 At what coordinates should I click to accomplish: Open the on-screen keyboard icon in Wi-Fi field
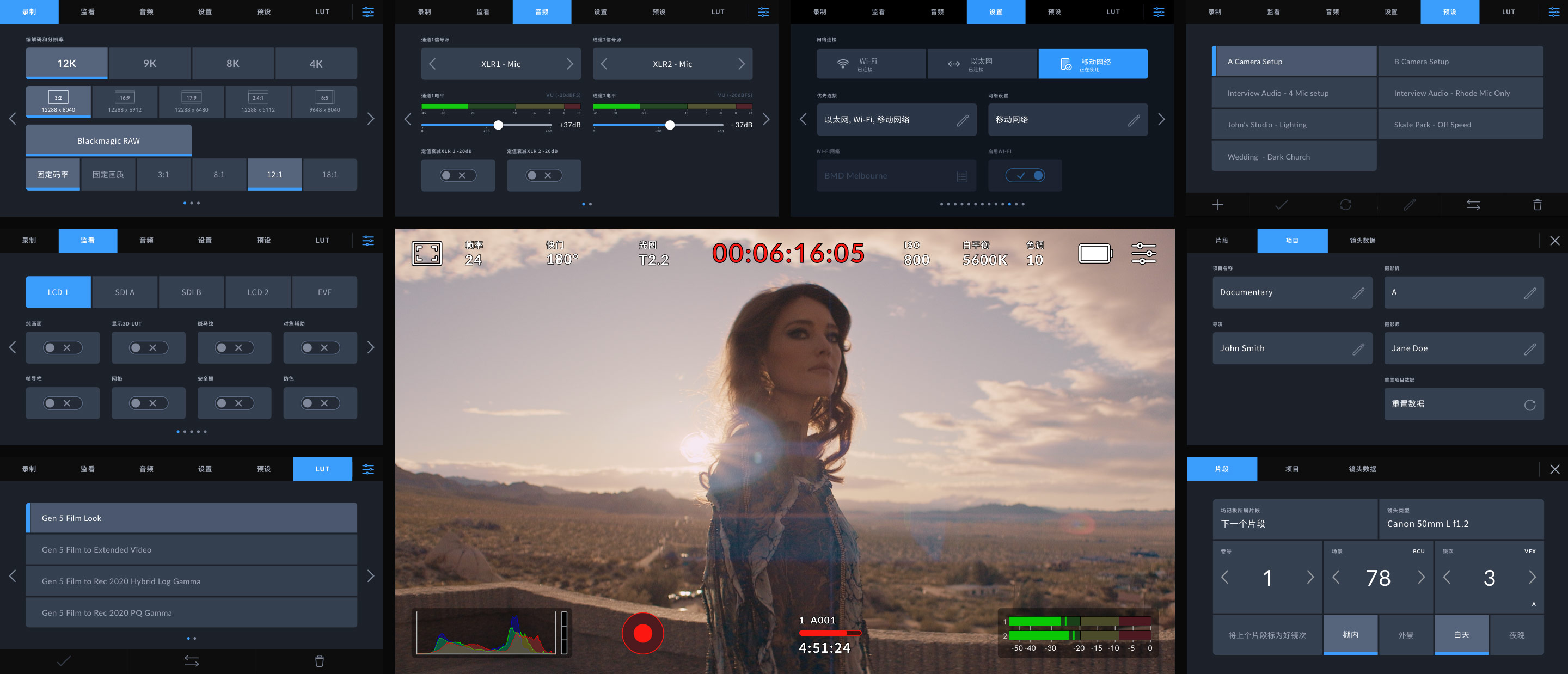(x=961, y=175)
